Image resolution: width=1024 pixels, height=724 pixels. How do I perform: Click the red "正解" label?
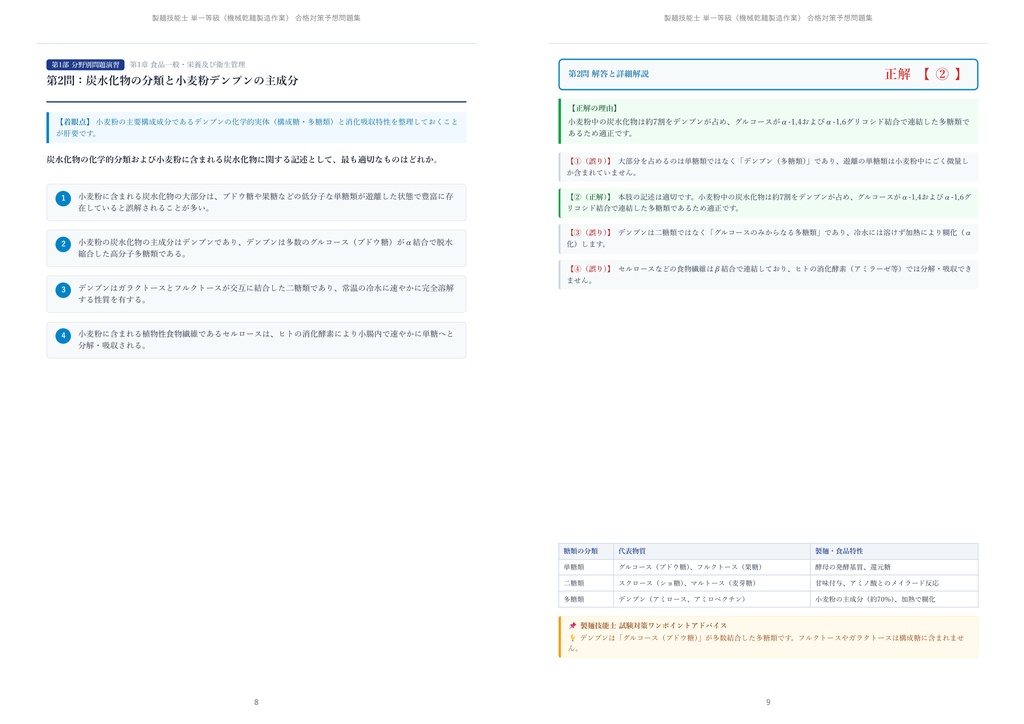point(897,74)
